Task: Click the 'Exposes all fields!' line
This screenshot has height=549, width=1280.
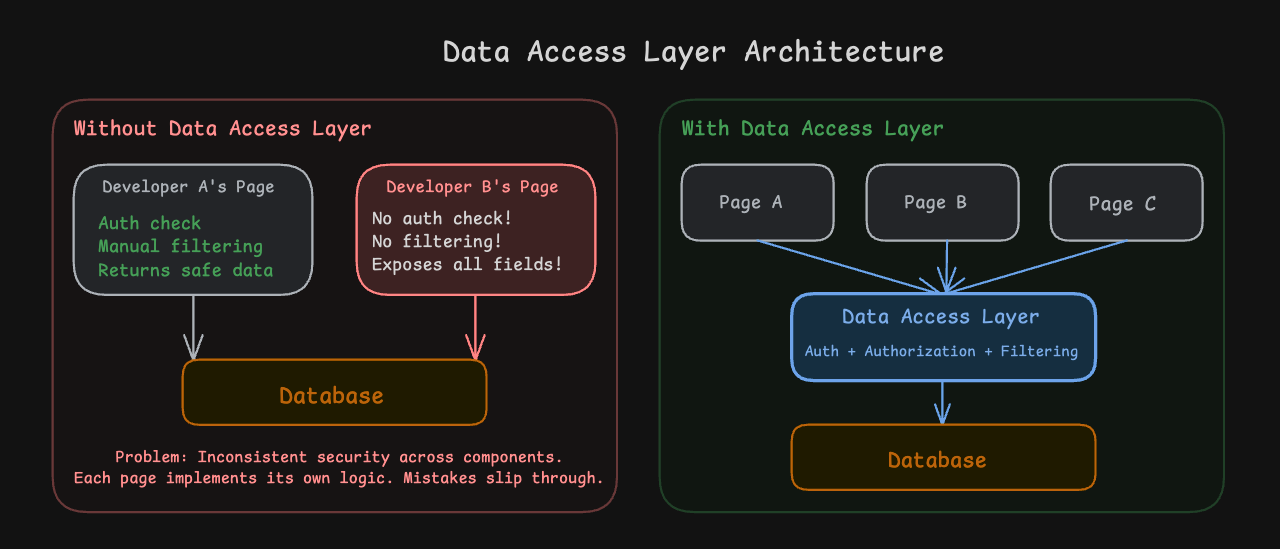Action: (x=467, y=264)
